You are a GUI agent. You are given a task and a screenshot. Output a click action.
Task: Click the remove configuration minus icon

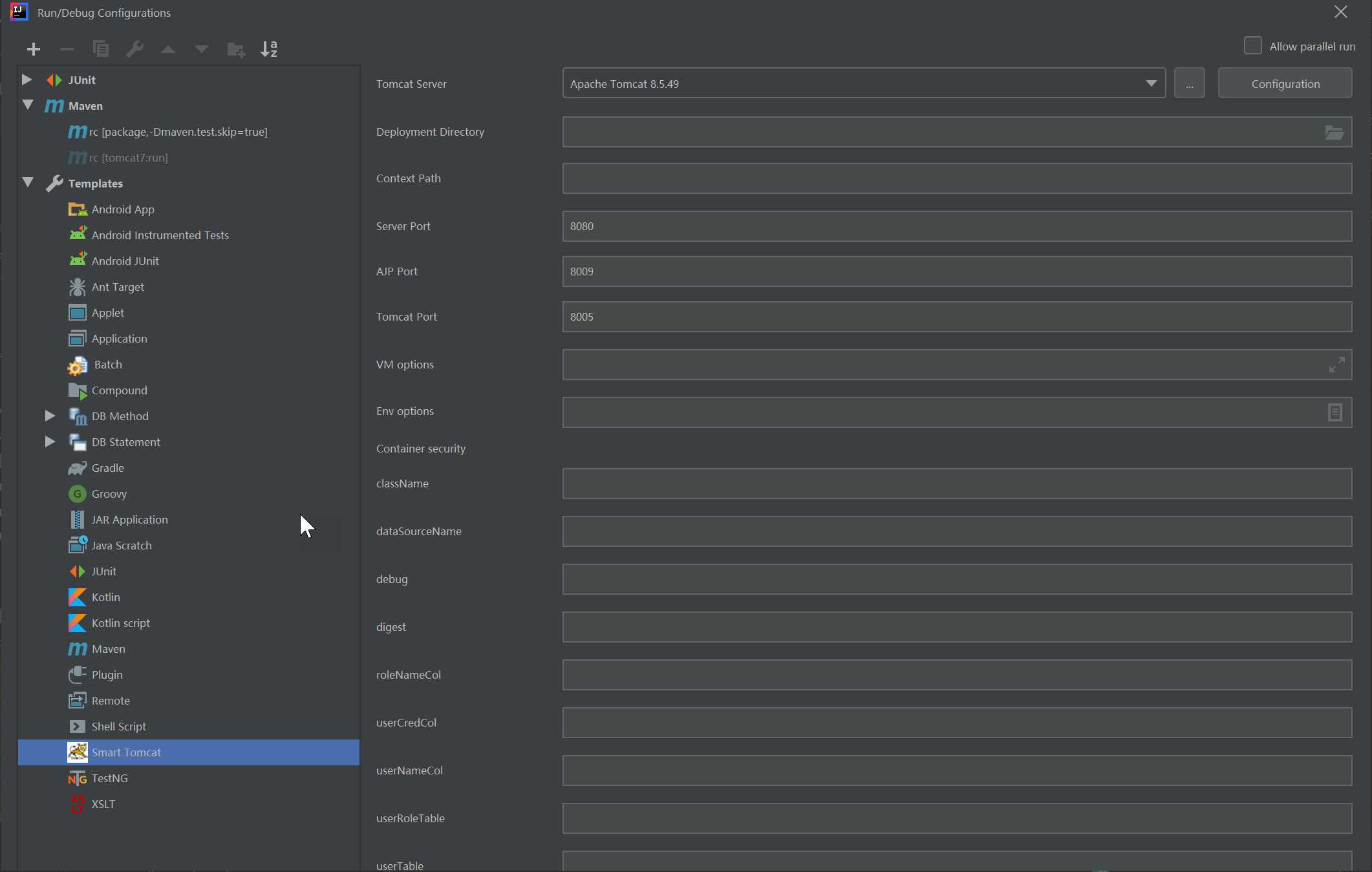coord(67,49)
